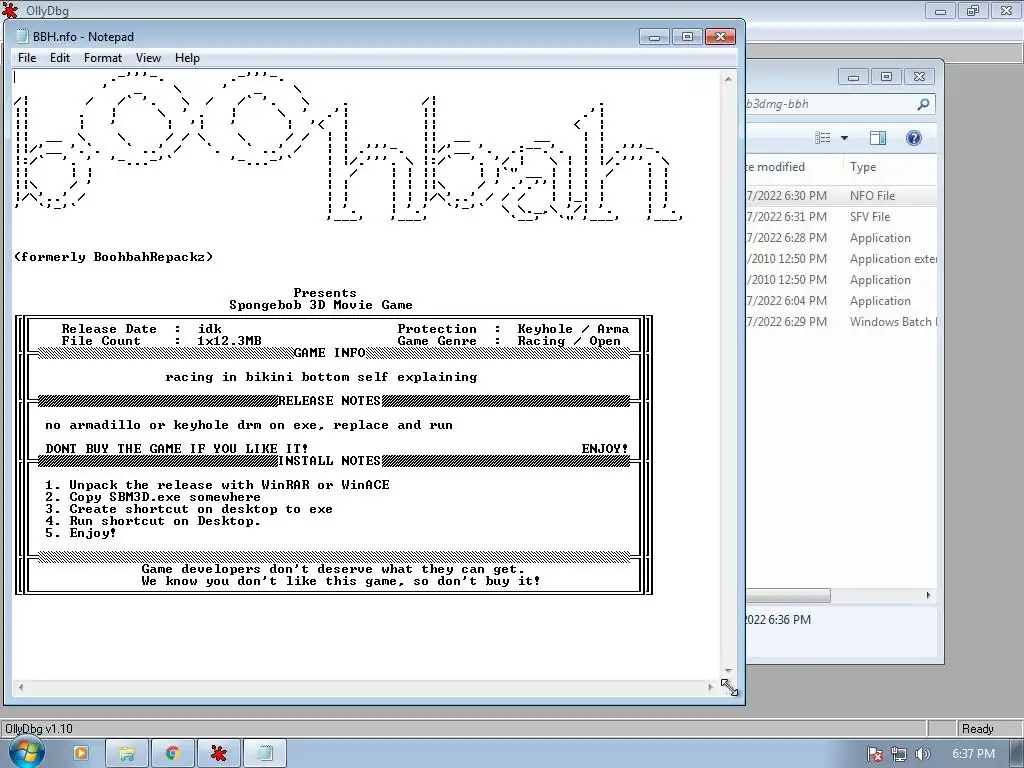Click the line 'Copy SBM3D.exe somewhere'
The width and height of the screenshot is (1024, 768).
[165, 497]
